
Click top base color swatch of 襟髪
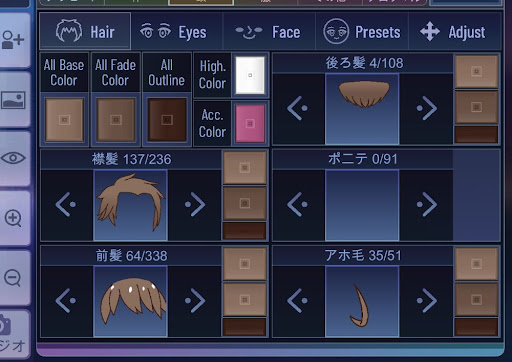coord(245,168)
